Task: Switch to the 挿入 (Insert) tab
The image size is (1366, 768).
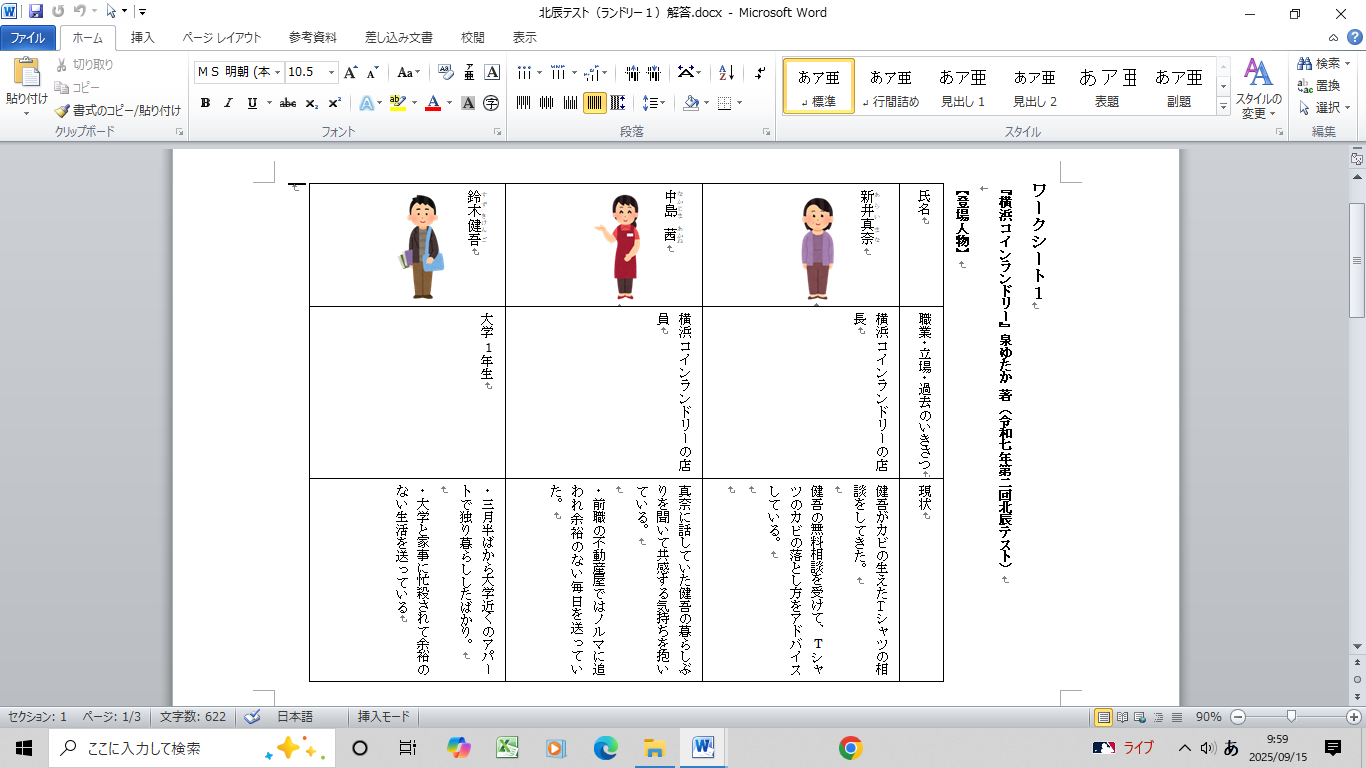Action: (x=142, y=38)
